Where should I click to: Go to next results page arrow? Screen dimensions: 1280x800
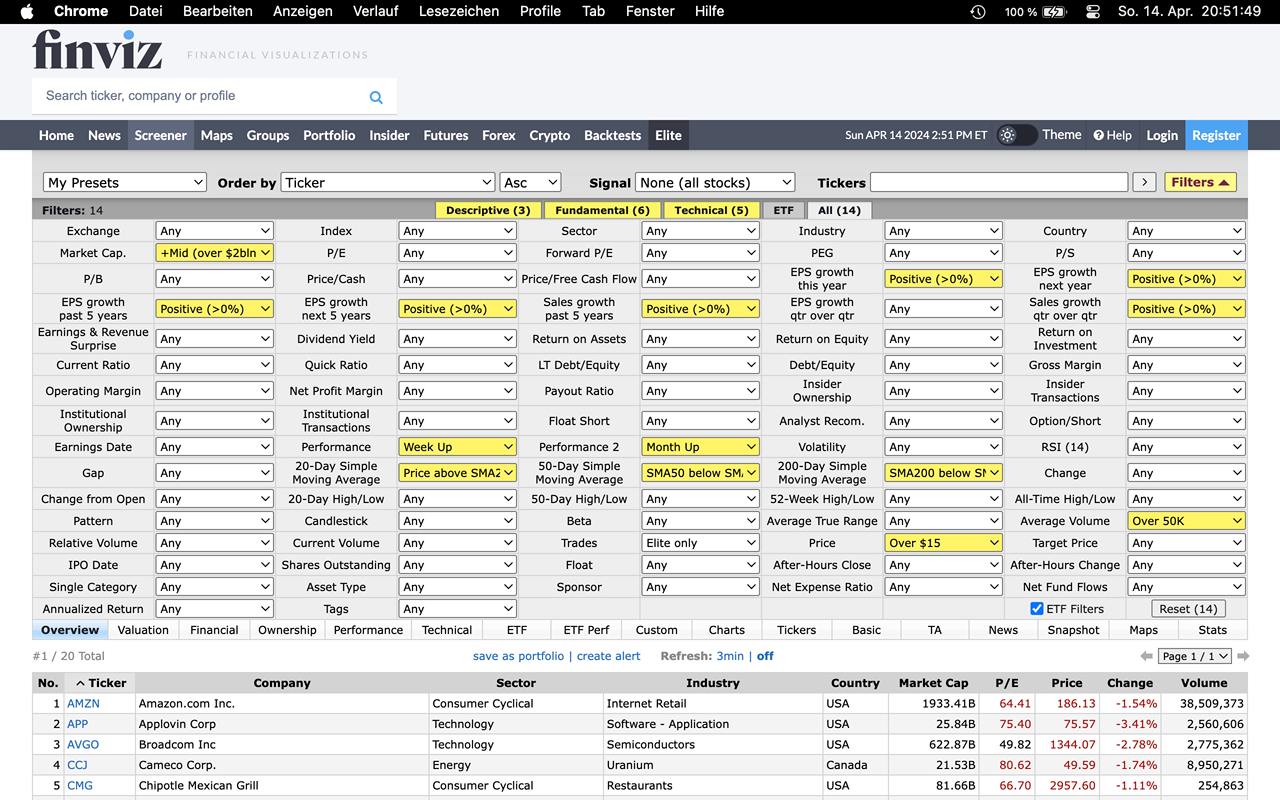click(x=1243, y=656)
